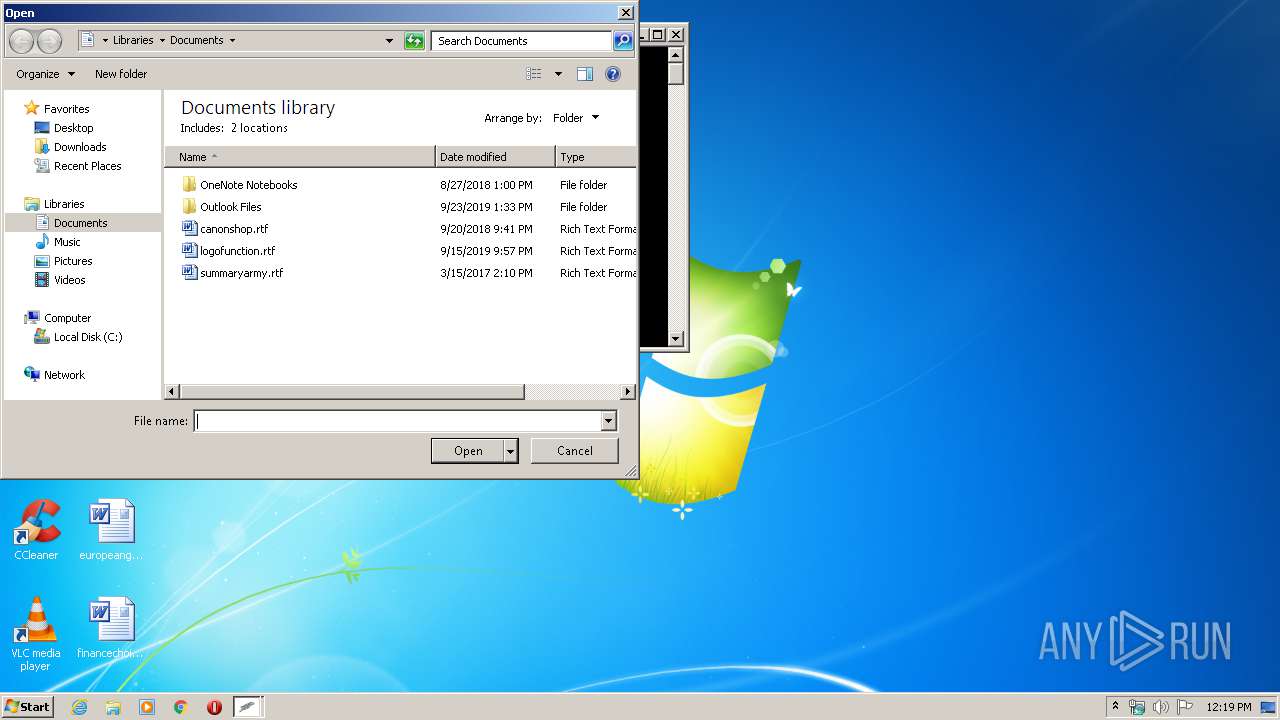Select Music library in sidebar
The width and height of the screenshot is (1280, 720).
(67, 242)
